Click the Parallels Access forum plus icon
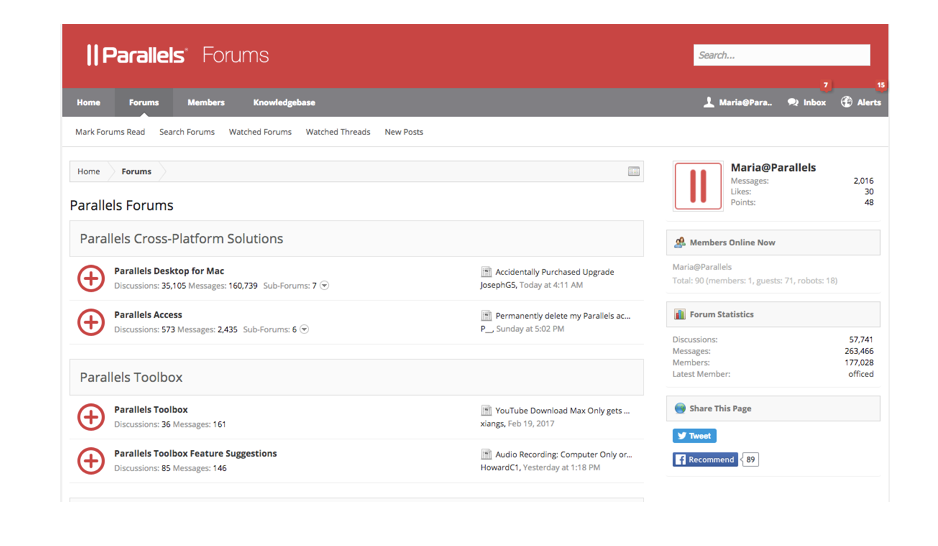Image resolution: width=938 pixels, height=546 pixels. tap(91, 322)
